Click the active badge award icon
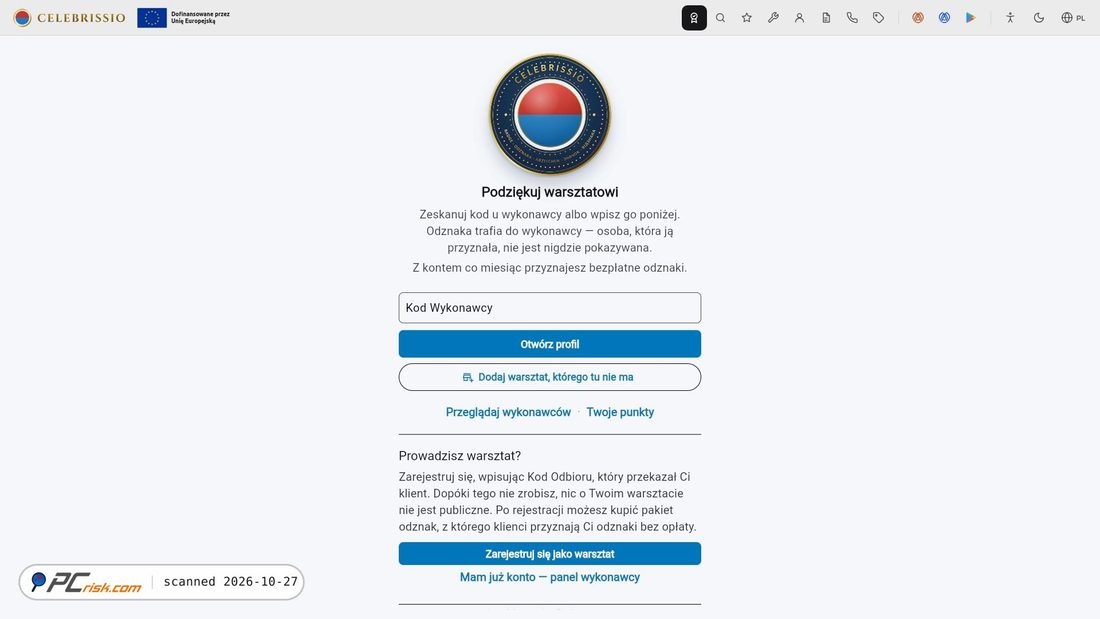1100x619 pixels. tap(694, 18)
